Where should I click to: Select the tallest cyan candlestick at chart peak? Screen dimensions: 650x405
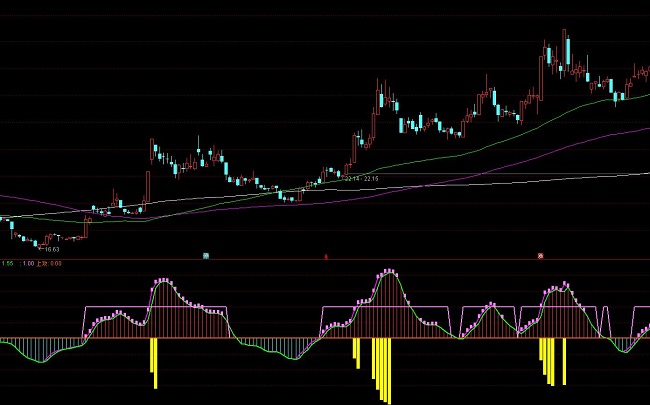pyautogui.click(x=566, y=51)
